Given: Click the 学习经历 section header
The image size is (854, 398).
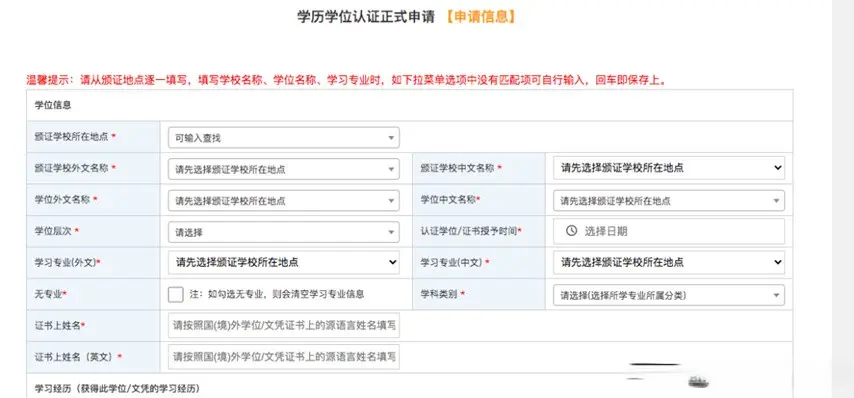Looking at the screenshot, I should coord(117,389).
